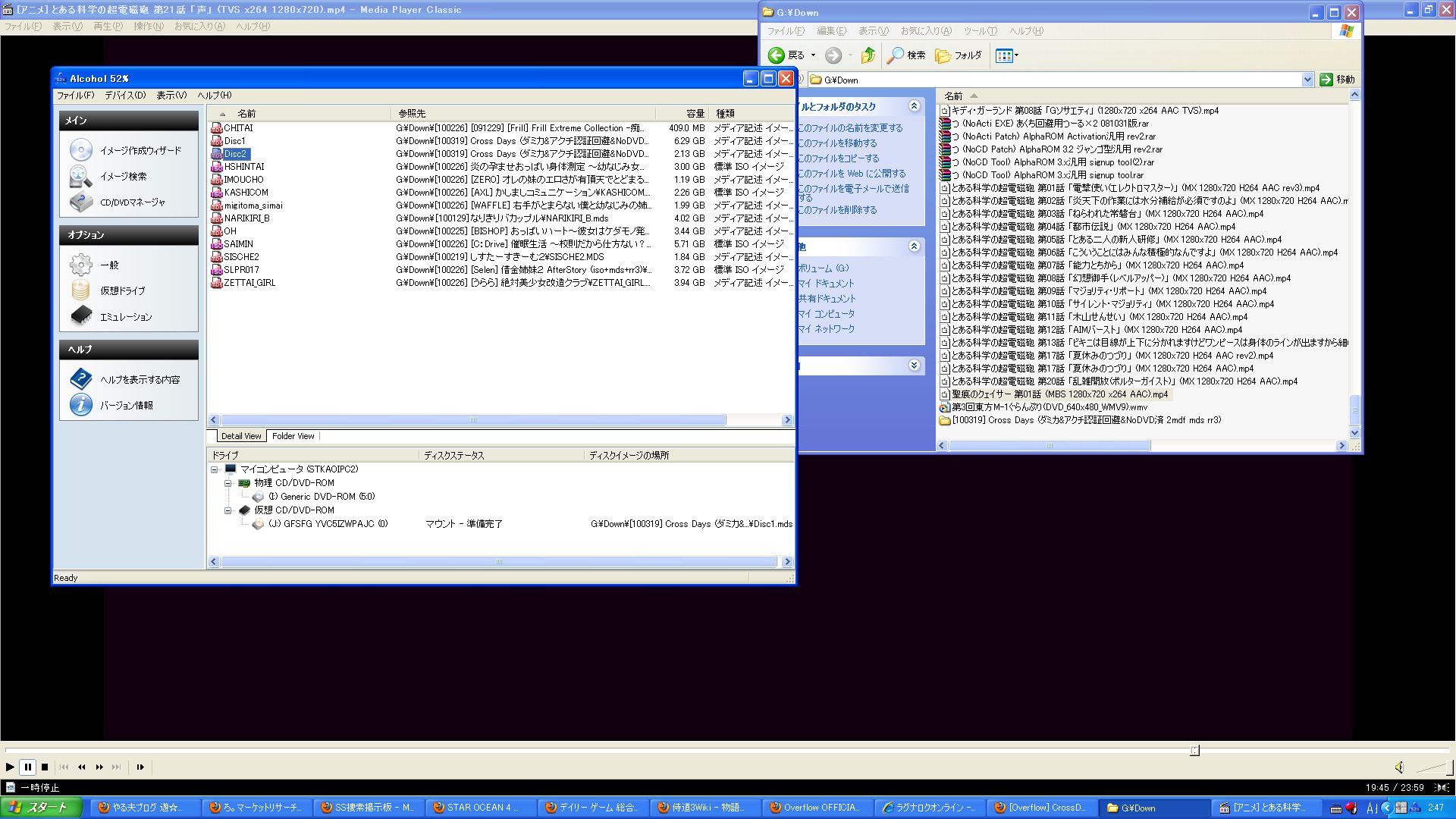Collapse My Computer (マイコンピュータ) tree node
The image size is (1456, 819).
(215, 469)
